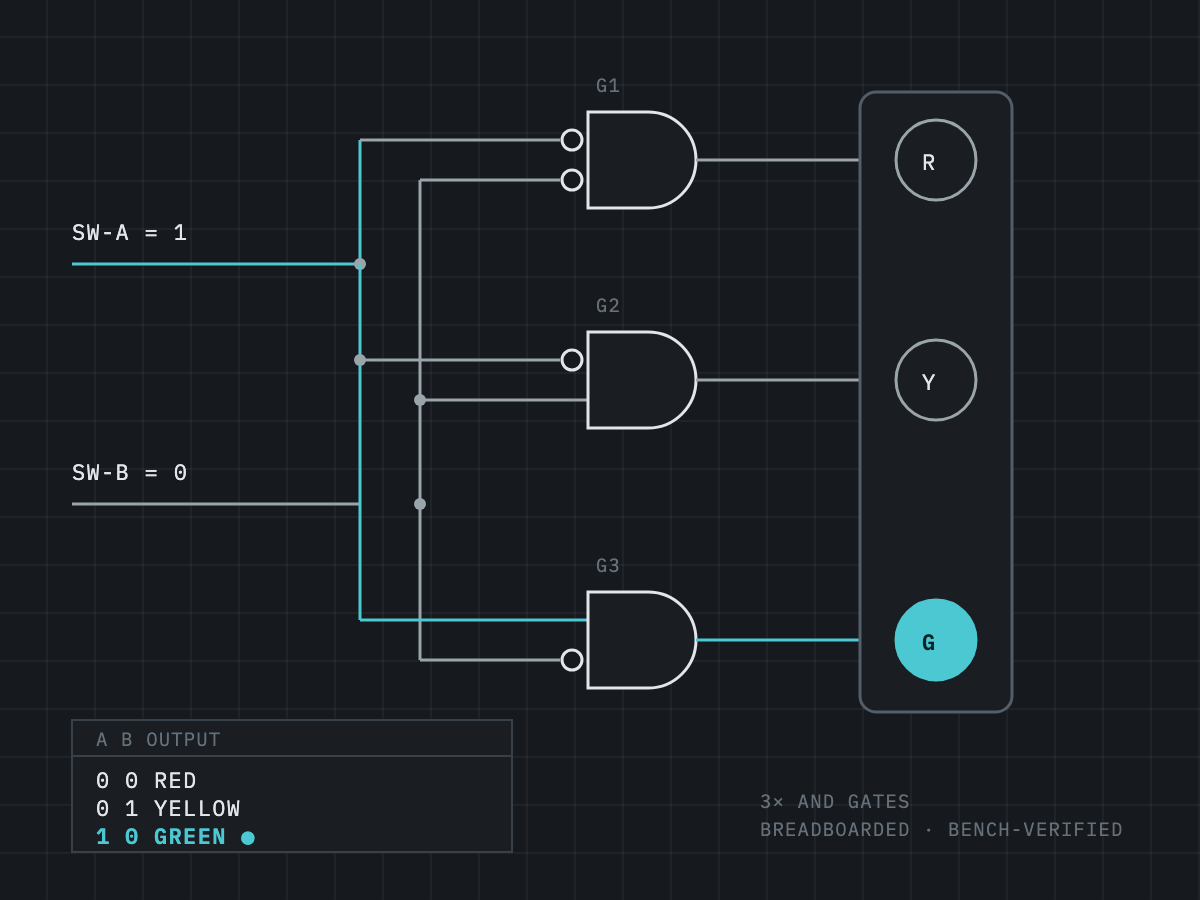Toggle the SW-B = 0 switch label

point(129,473)
